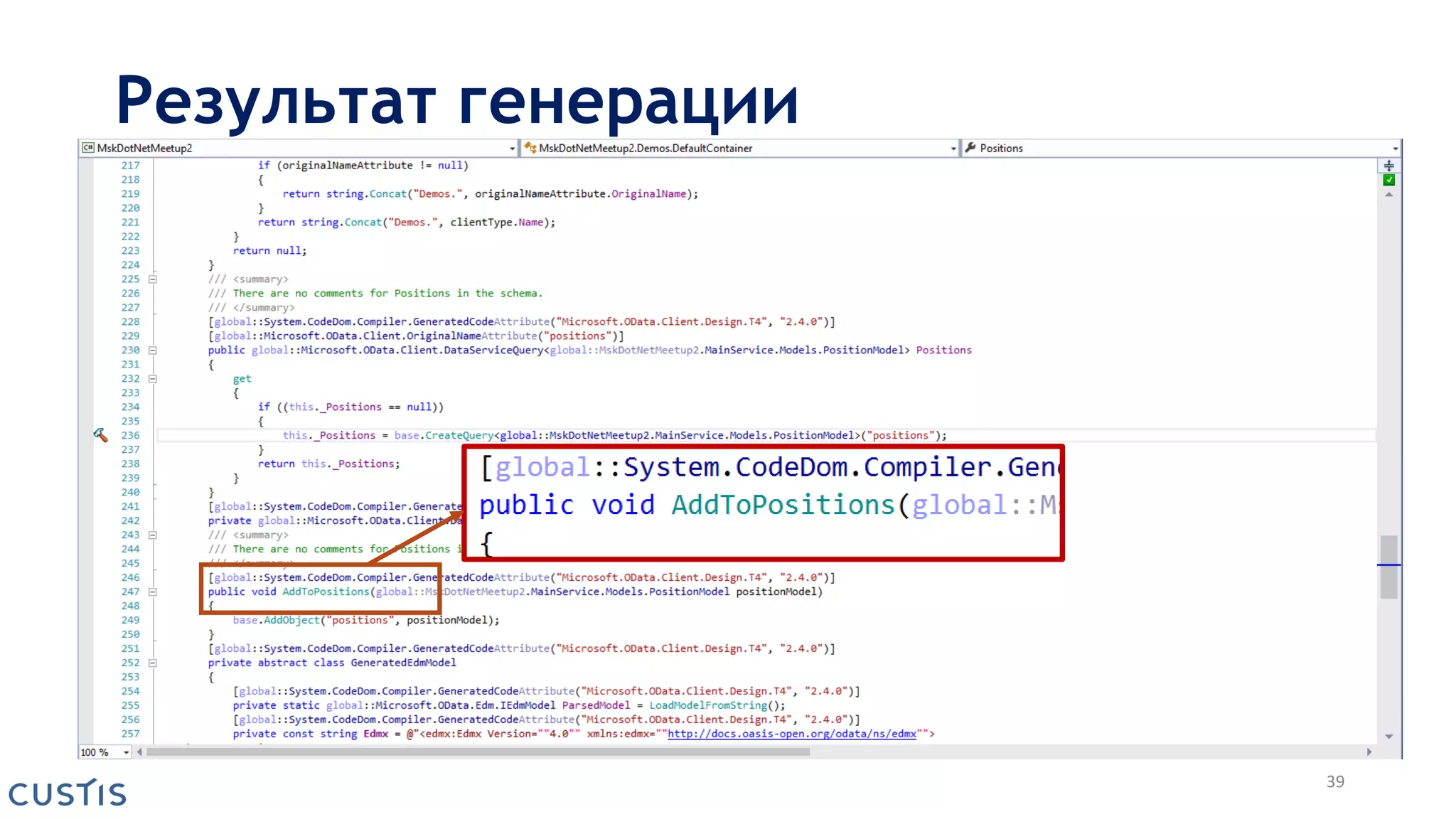The image size is (1456, 819).
Task: Click the vertical scrollbar thumb
Action: tap(1388, 567)
